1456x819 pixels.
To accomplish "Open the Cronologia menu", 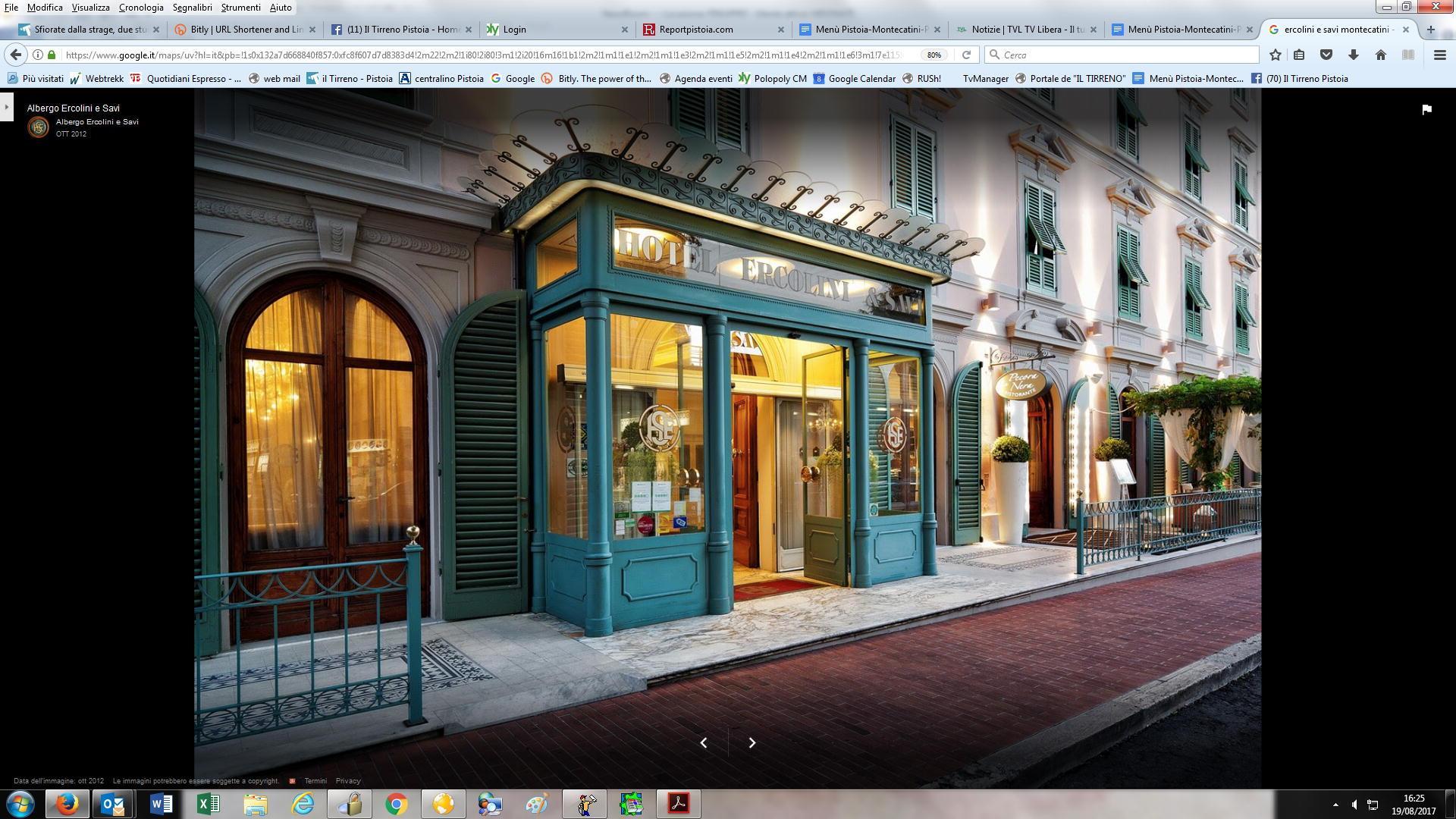I will pos(141,7).
